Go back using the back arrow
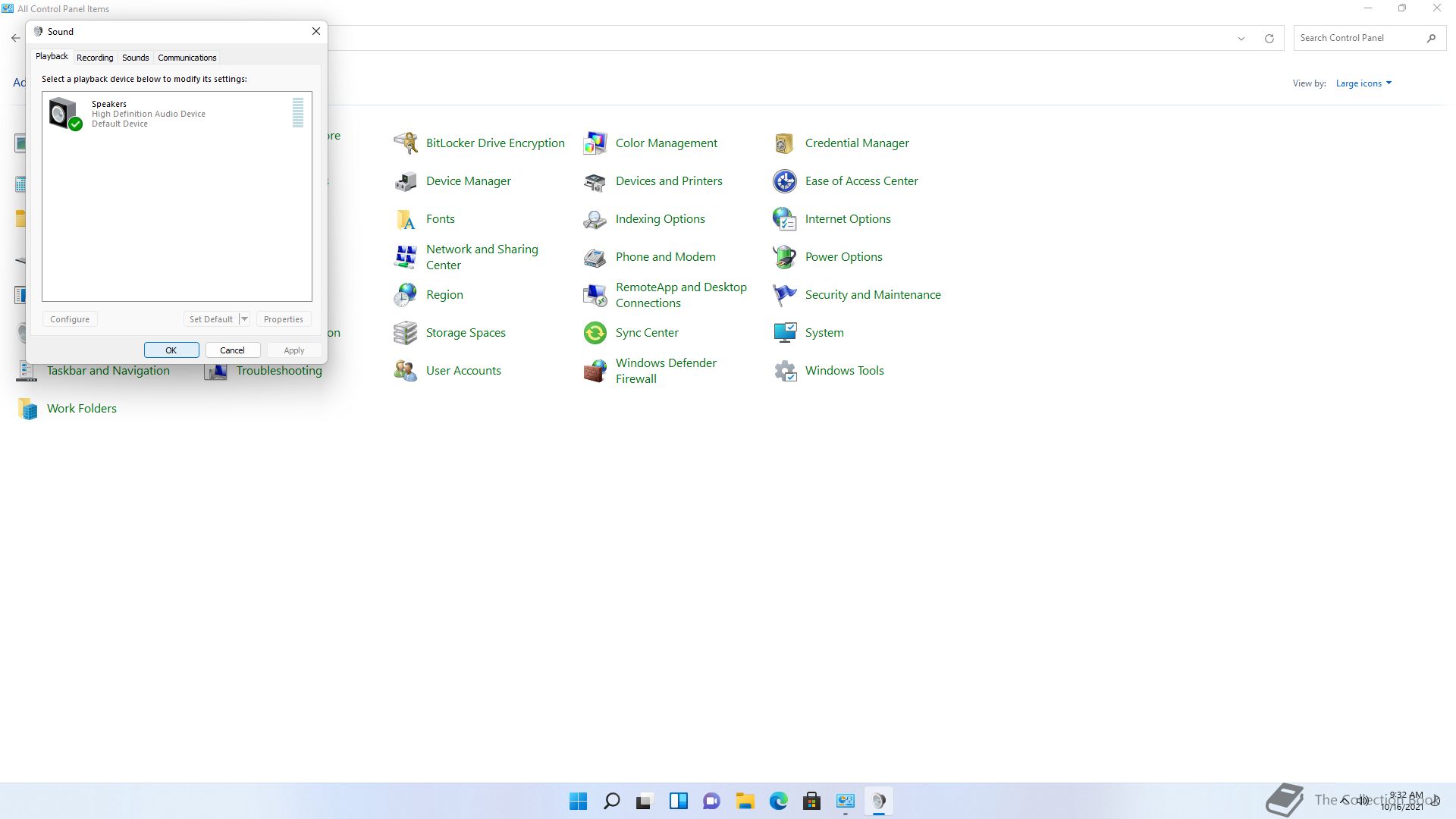Image resolution: width=1456 pixels, height=819 pixels. pyautogui.click(x=16, y=38)
